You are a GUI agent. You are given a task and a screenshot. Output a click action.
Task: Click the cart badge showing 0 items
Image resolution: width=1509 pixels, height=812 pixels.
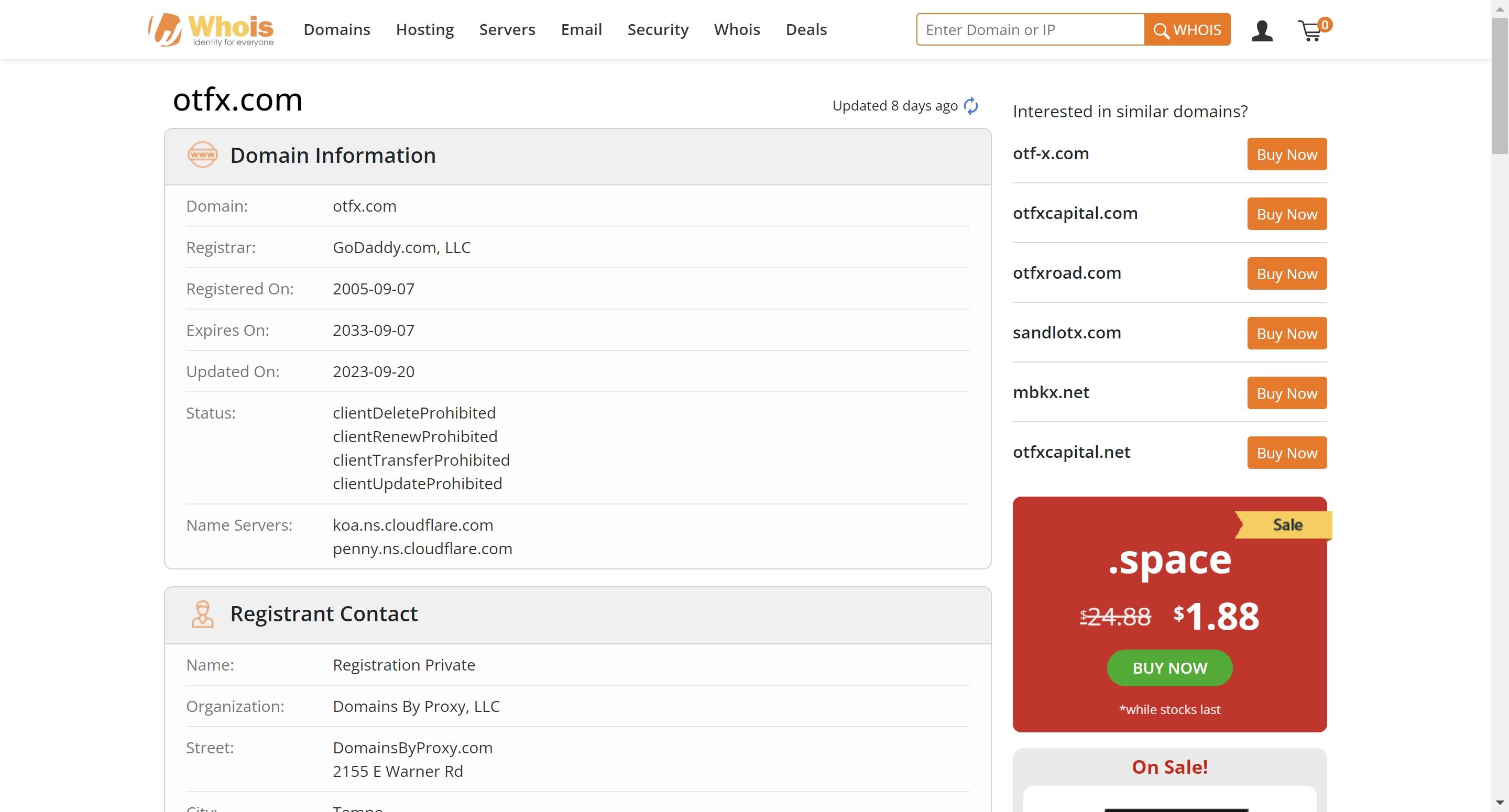pos(1322,22)
